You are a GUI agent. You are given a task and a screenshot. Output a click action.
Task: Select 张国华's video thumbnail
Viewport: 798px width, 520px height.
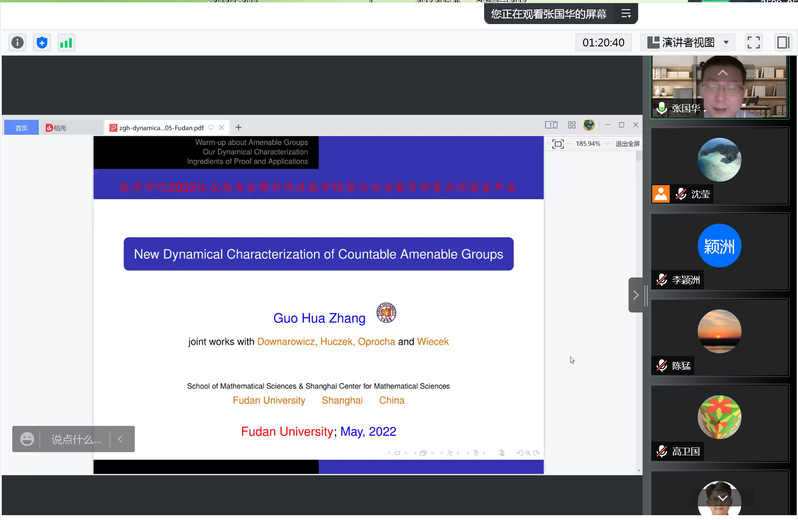click(x=718, y=86)
